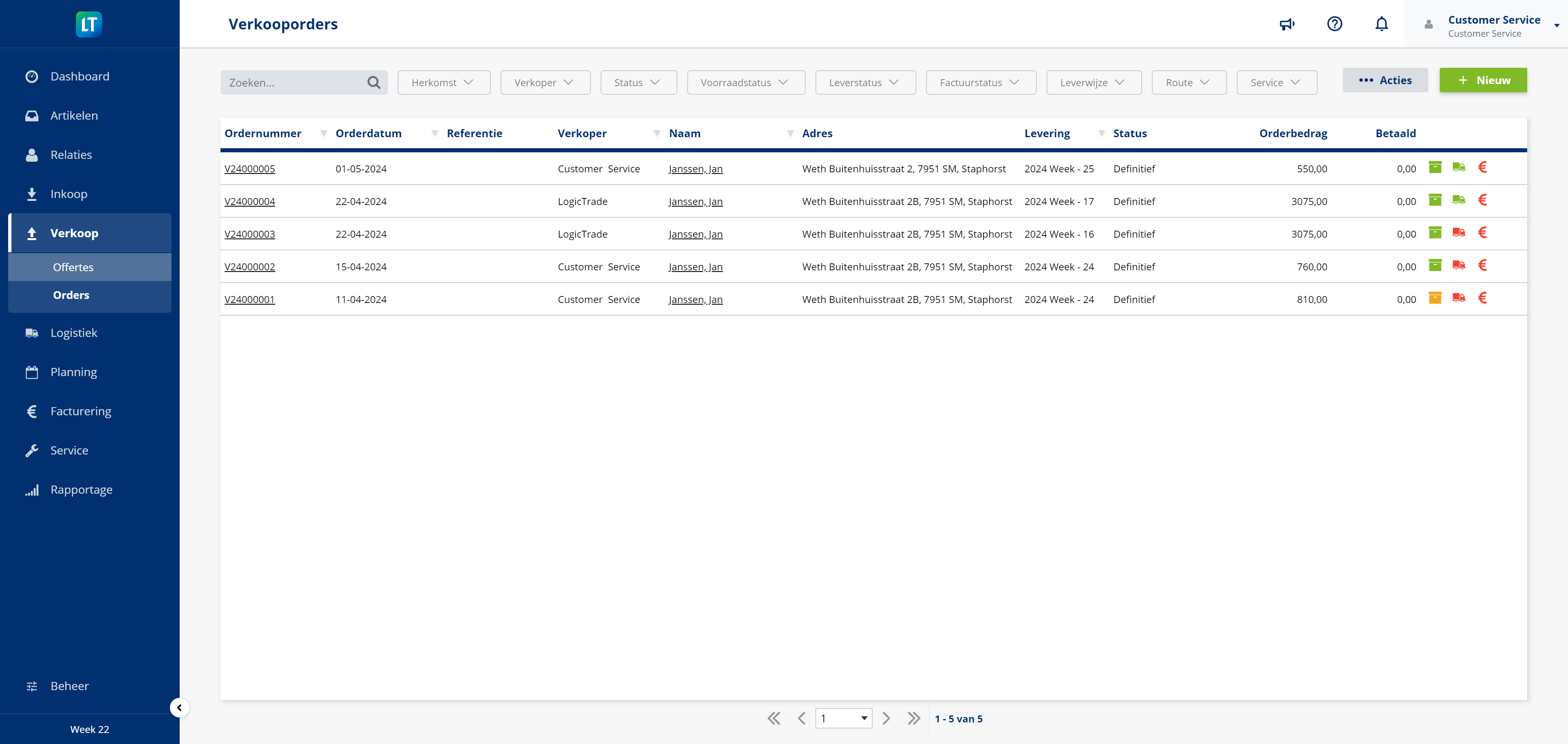Toggle the Factuurstatus filter
Image resolution: width=1568 pixels, height=744 pixels.
pos(980,80)
